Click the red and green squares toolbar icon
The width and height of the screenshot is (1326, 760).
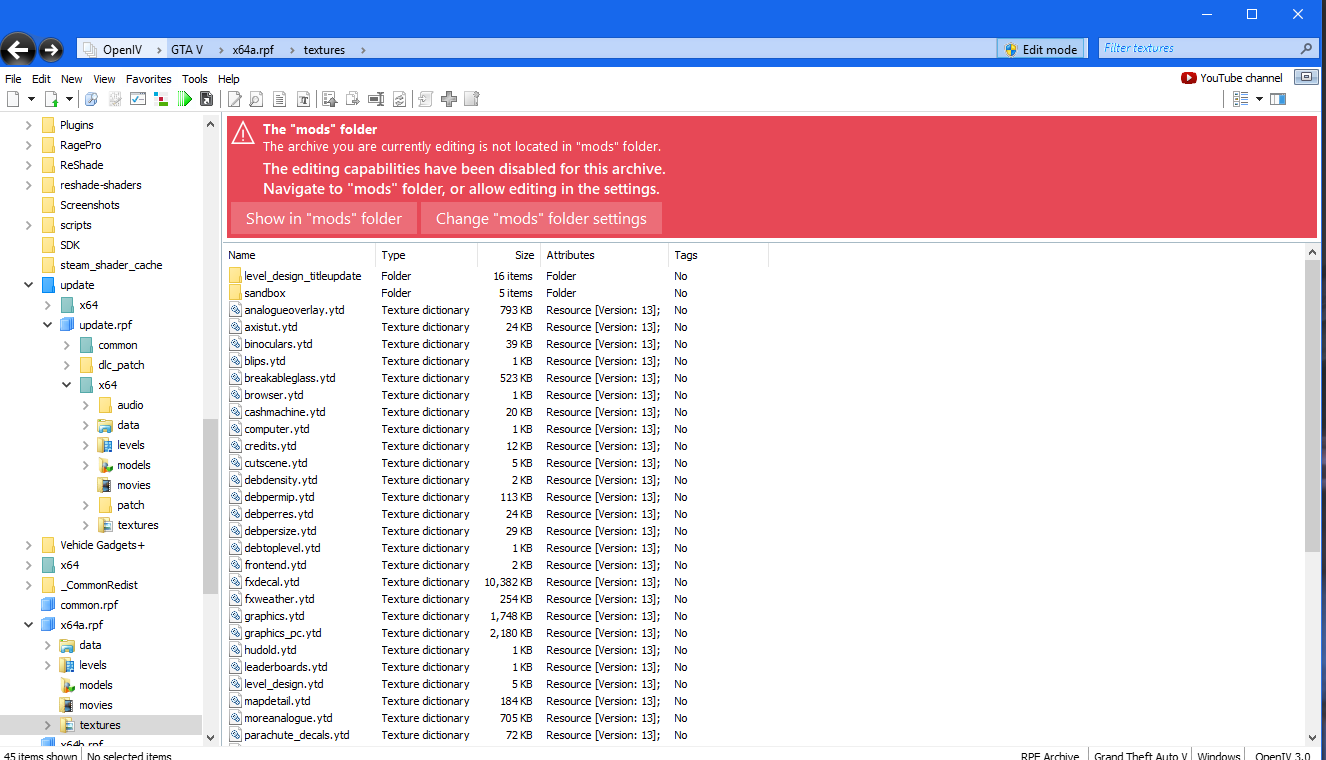pos(161,99)
